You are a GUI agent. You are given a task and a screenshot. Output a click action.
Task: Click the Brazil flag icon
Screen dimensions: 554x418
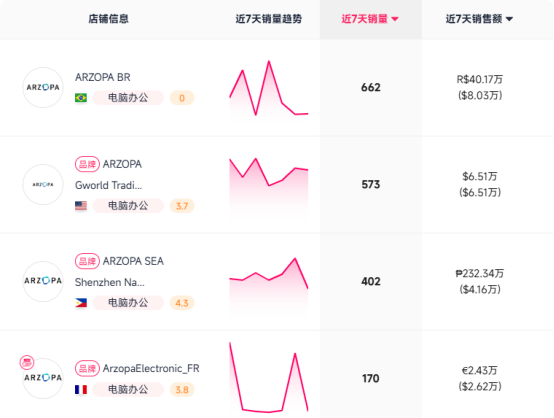(x=81, y=98)
